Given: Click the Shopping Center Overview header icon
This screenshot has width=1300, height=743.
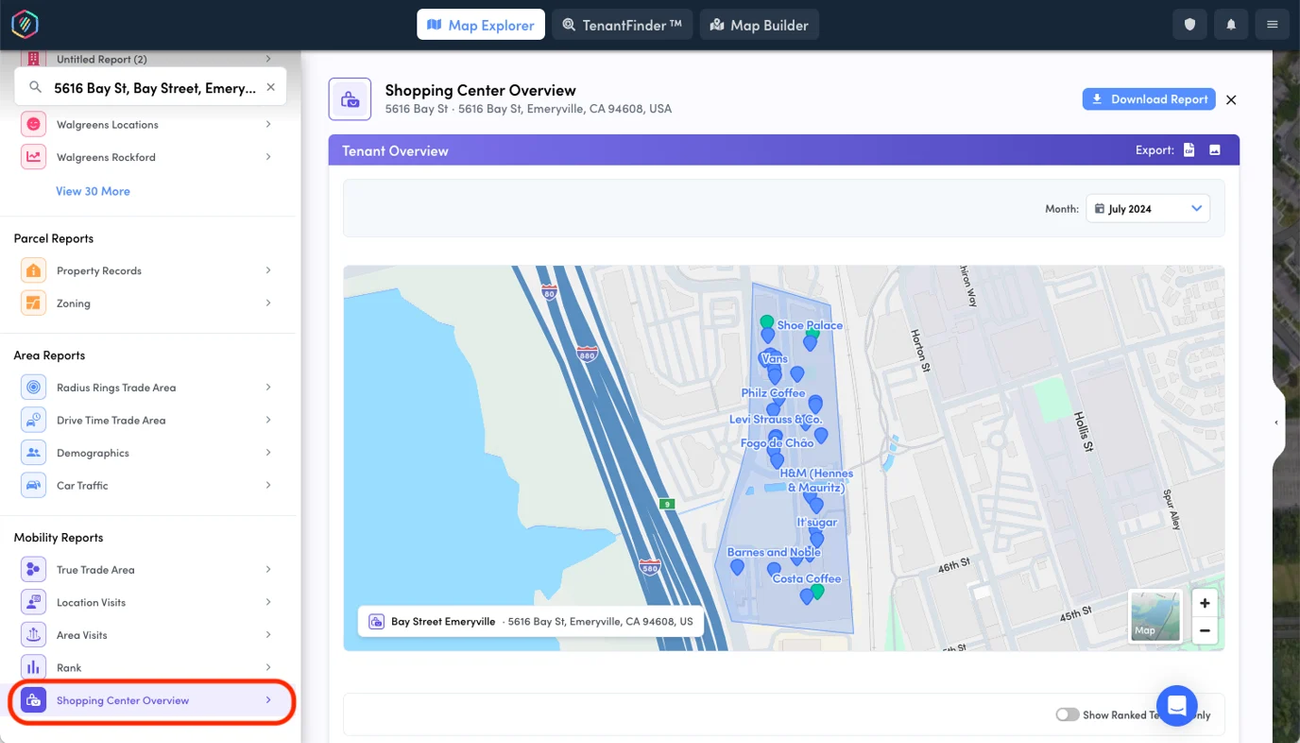Looking at the screenshot, I should (x=350, y=99).
